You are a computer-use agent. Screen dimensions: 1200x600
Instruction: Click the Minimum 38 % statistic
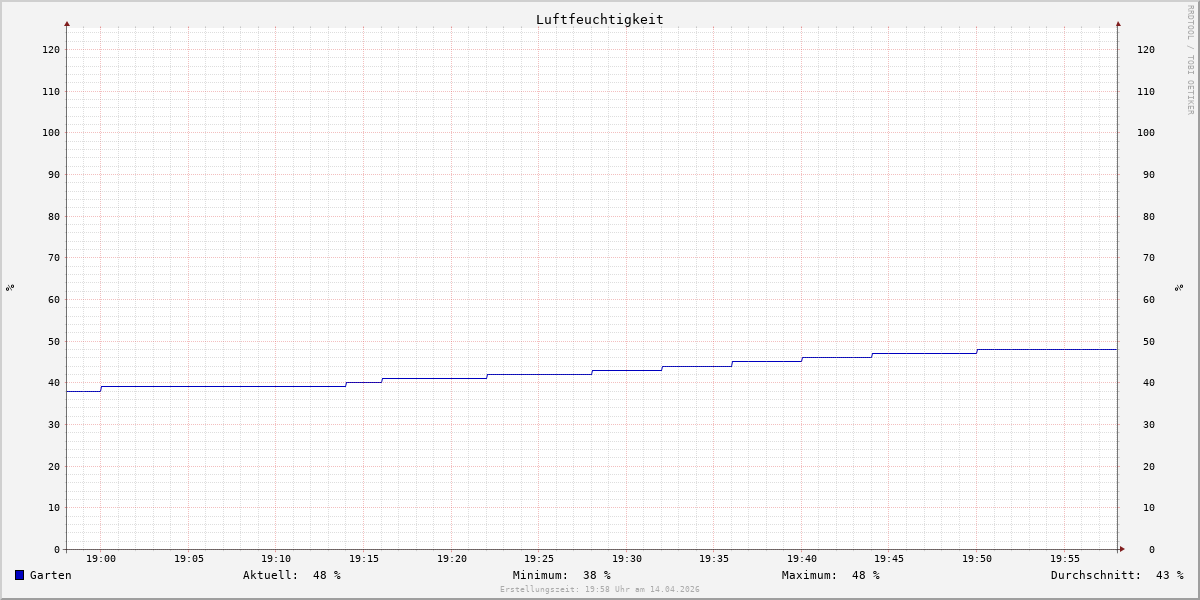tap(561, 575)
